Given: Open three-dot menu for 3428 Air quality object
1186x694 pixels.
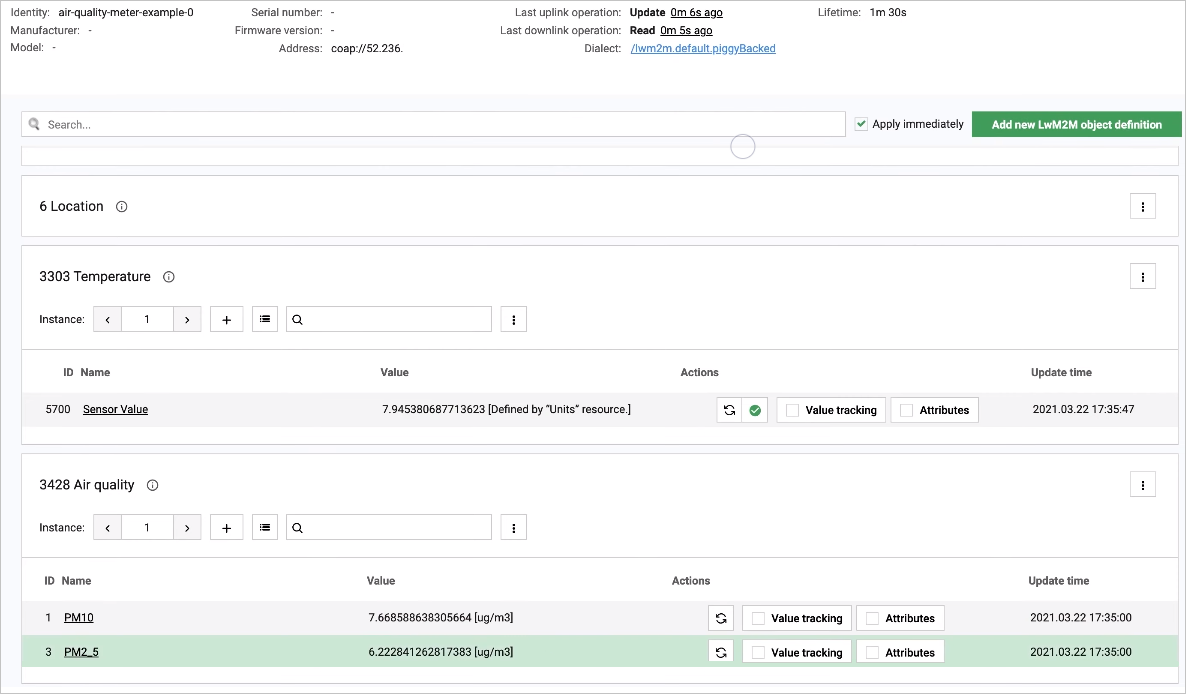Looking at the screenshot, I should click(1143, 485).
